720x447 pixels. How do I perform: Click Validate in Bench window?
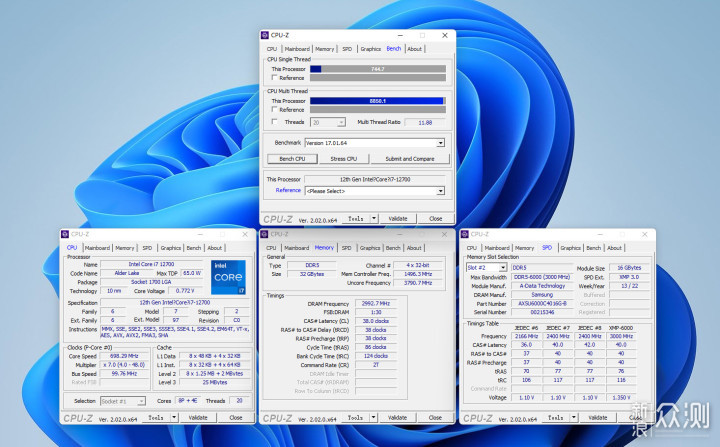click(398, 219)
